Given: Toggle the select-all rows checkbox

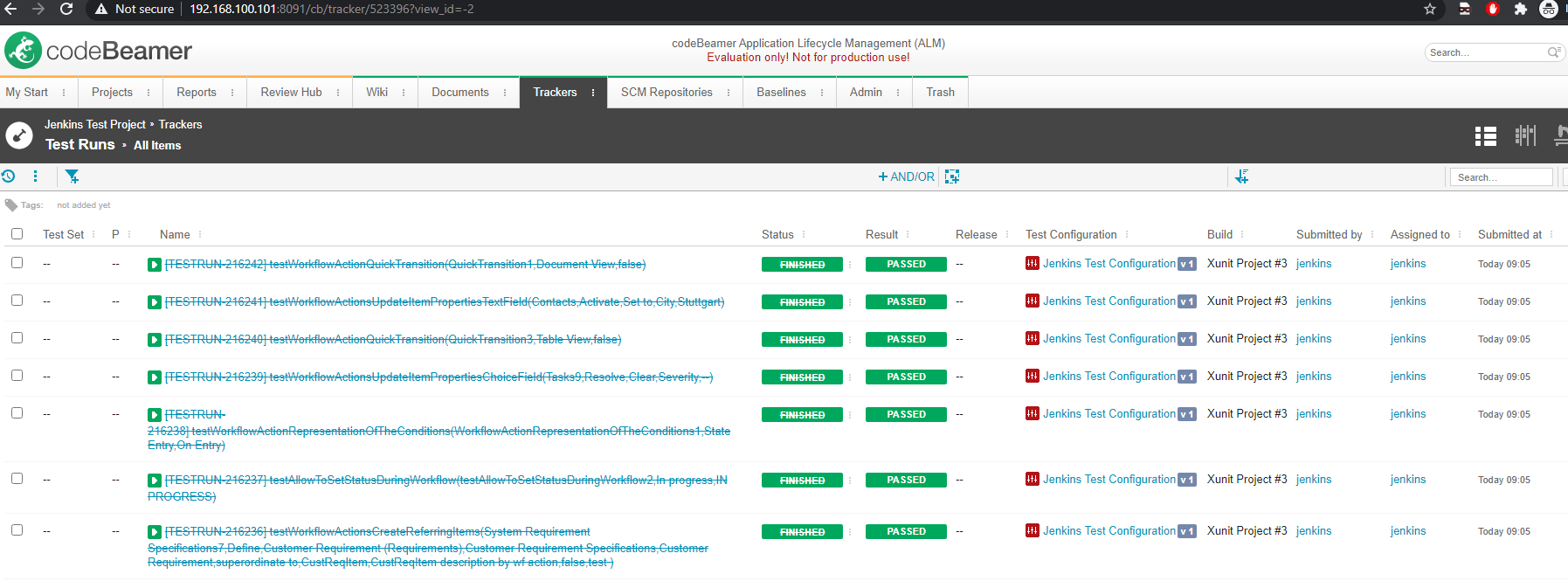Looking at the screenshot, I should 17,234.
